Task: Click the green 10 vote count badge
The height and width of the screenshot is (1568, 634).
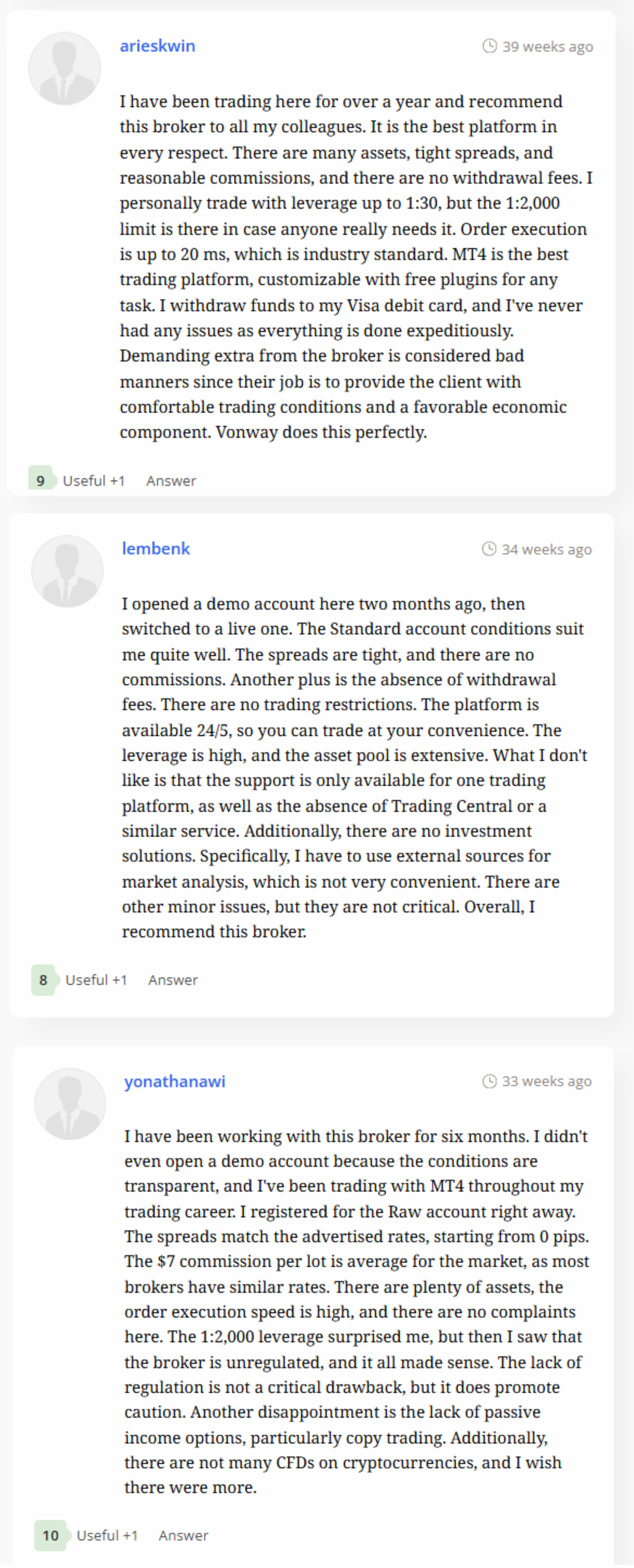Action: 51,1536
